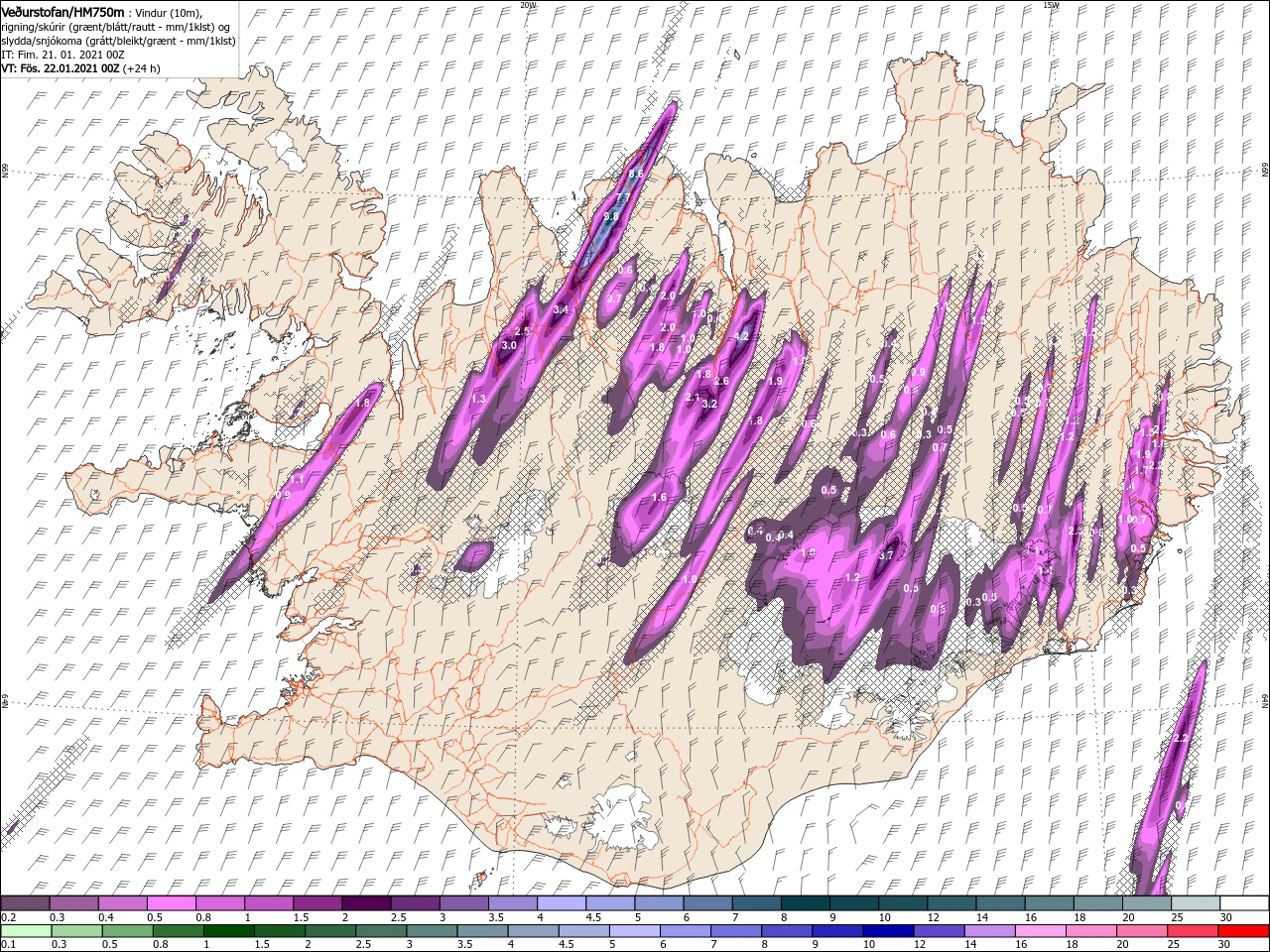1270x952 pixels.
Task: Select the snow legend swatch starting at 0.5
Action: coord(172,903)
